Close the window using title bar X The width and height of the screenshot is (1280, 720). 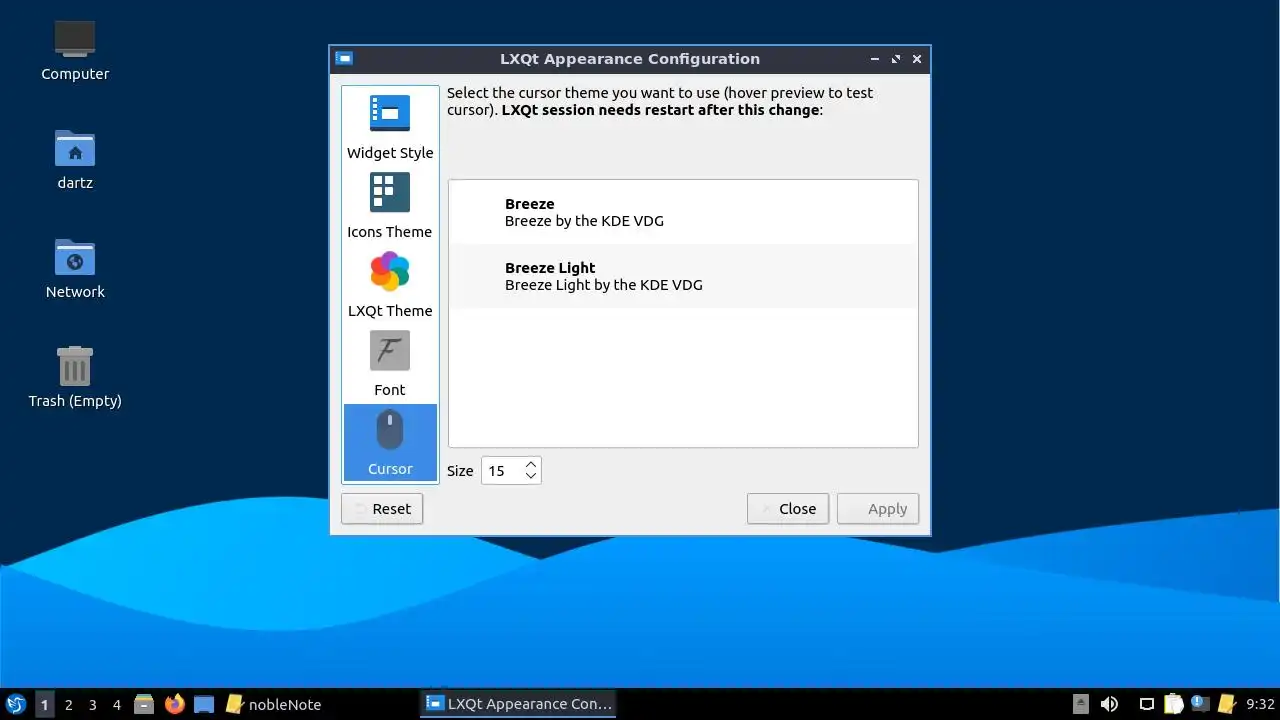917,59
